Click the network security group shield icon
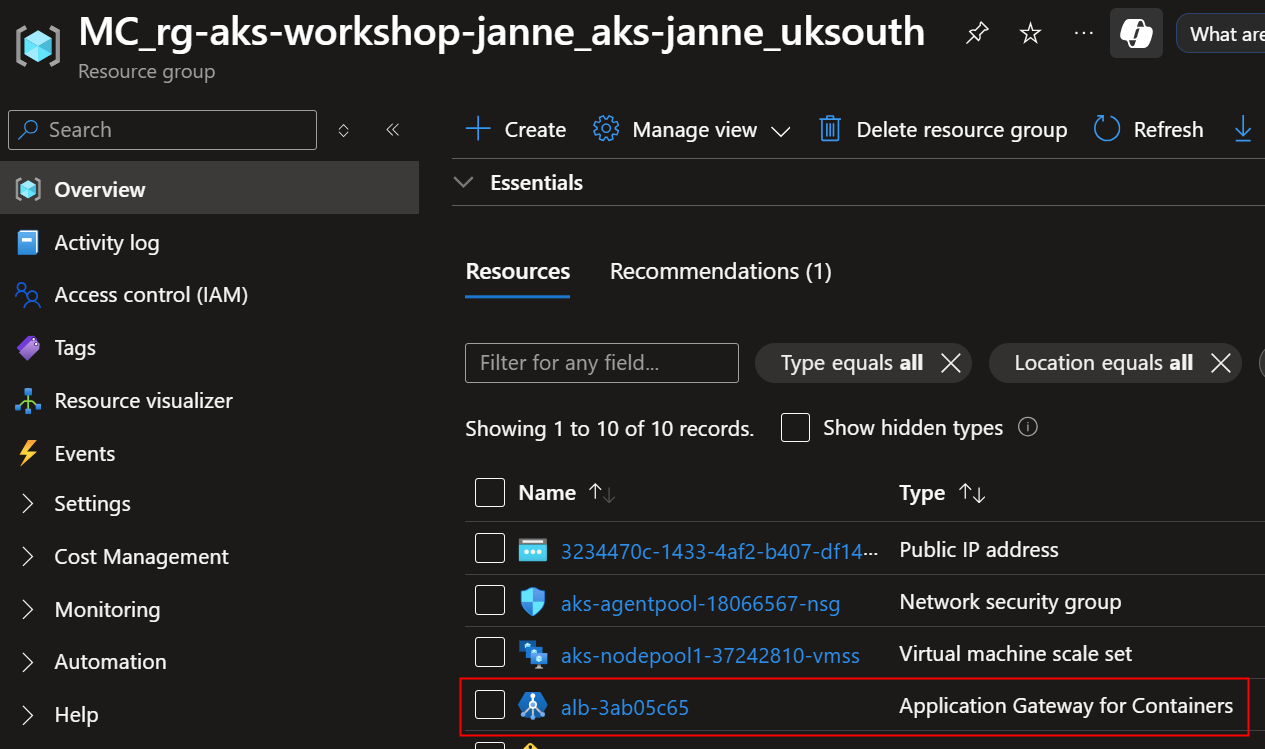1265x749 pixels. 533,602
